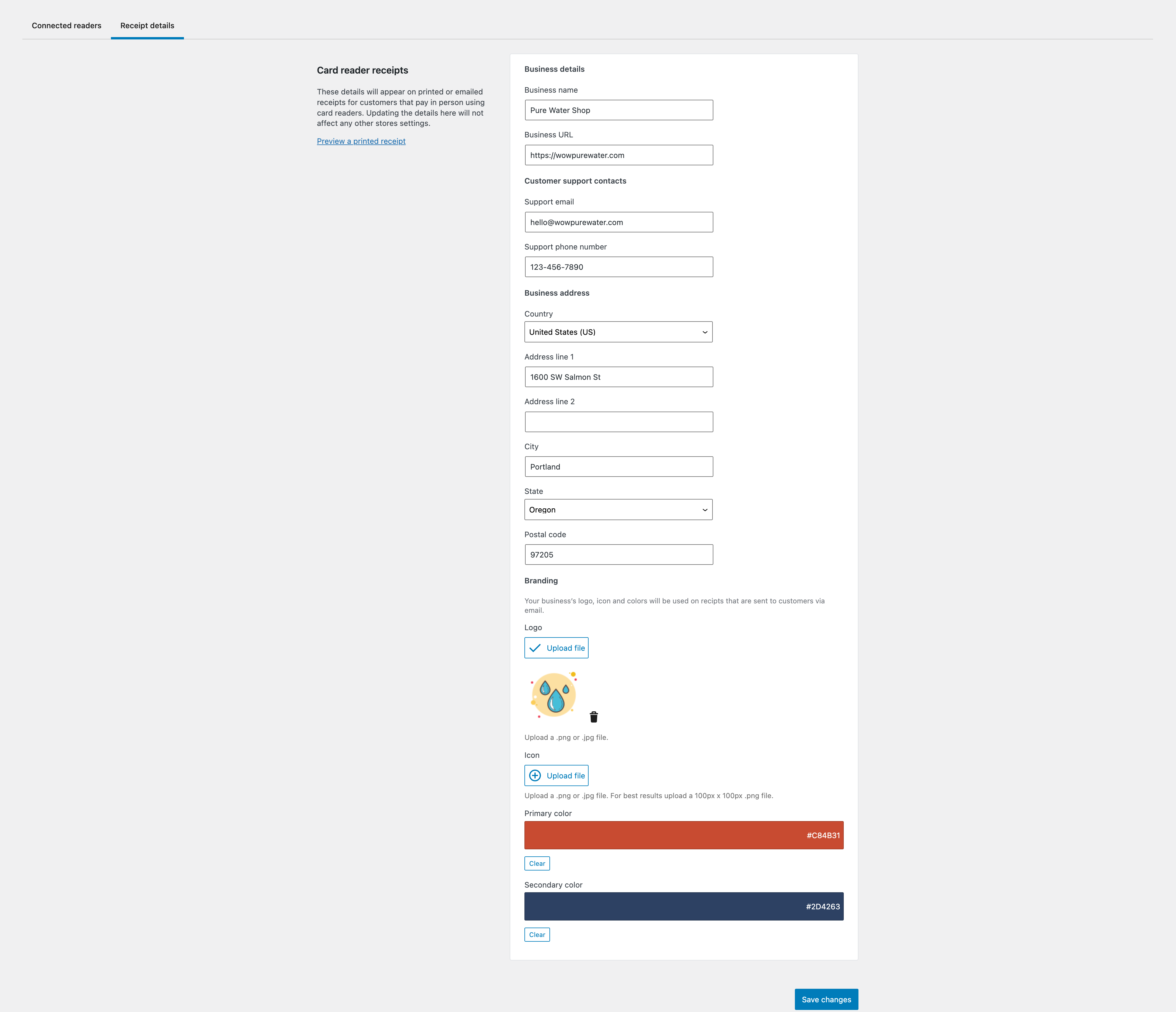Image resolution: width=1176 pixels, height=1012 pixels.
Task: Focus the Business name field
Action: pos(619,110)
